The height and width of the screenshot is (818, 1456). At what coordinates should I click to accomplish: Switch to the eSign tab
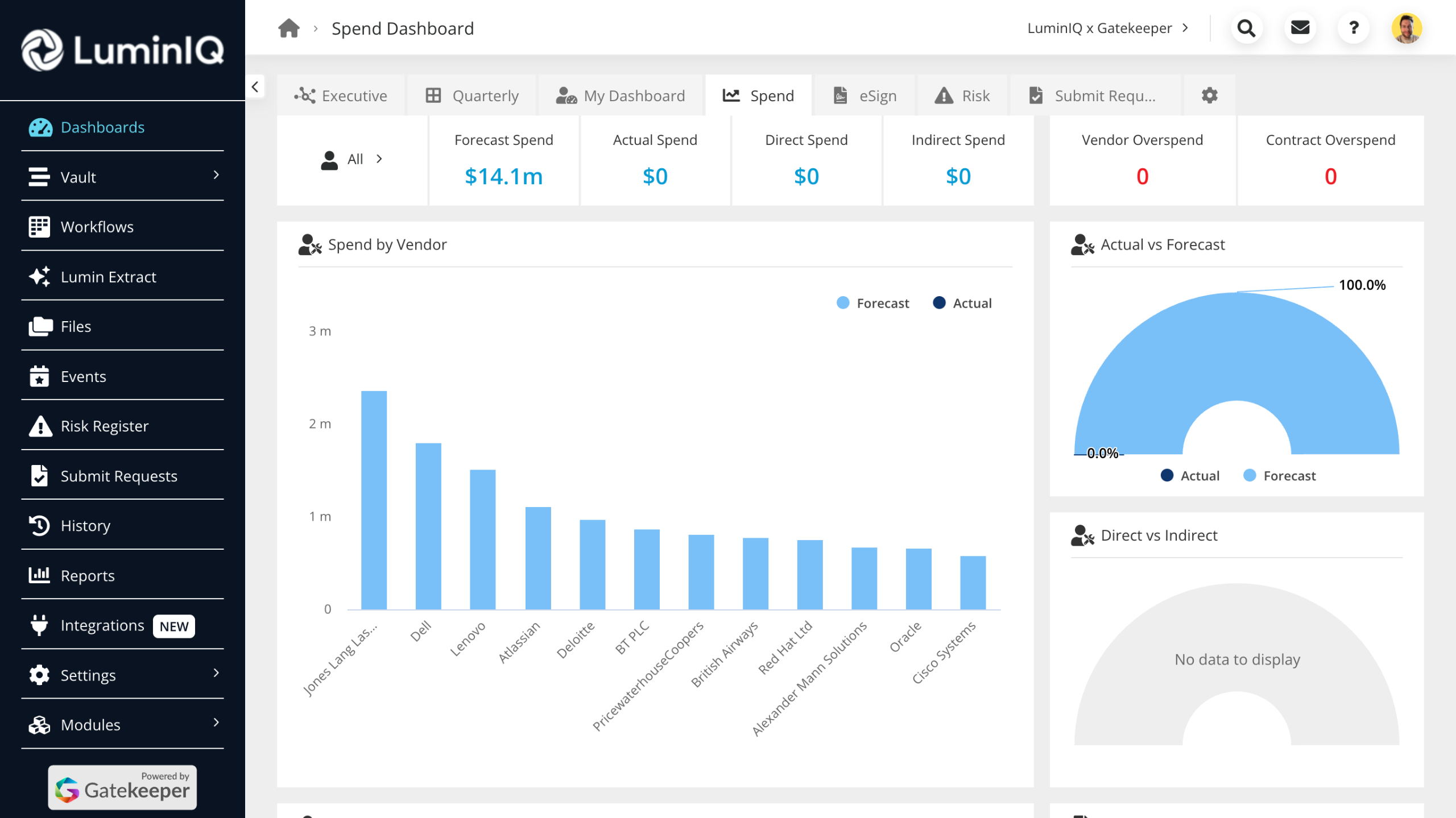pyautogui.click(x=865, y=95)
